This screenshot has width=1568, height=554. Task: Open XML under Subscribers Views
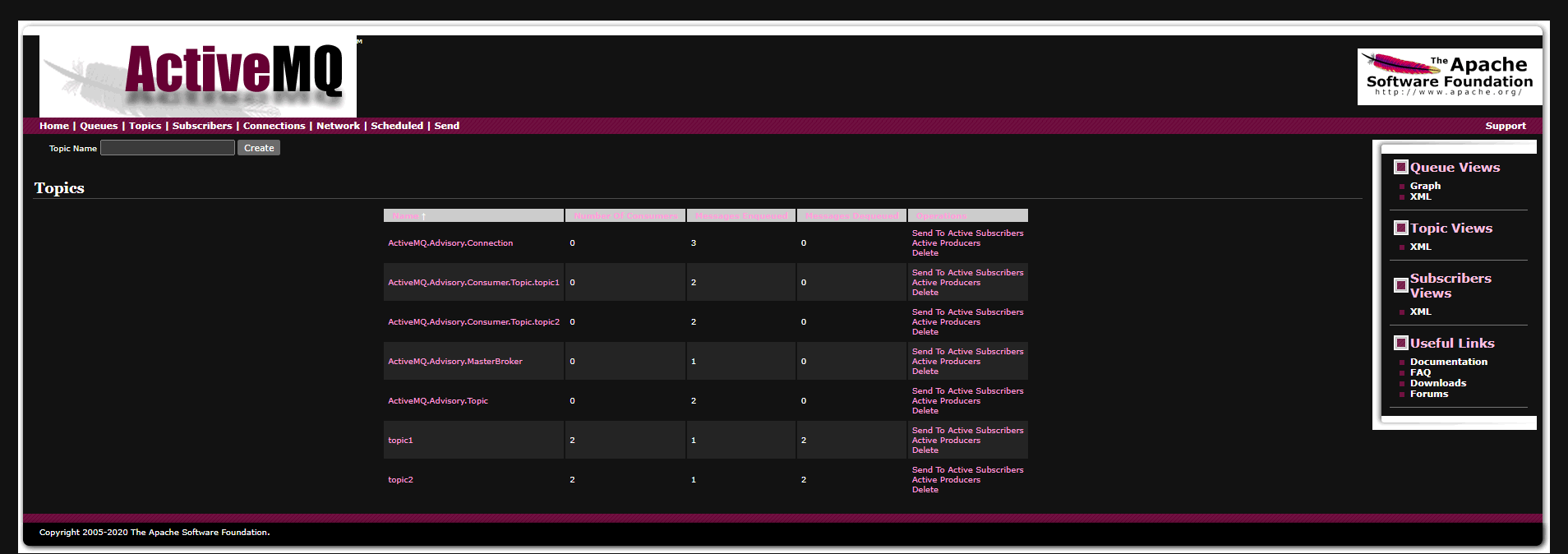pyautogui.click(x=1420, y=312)
